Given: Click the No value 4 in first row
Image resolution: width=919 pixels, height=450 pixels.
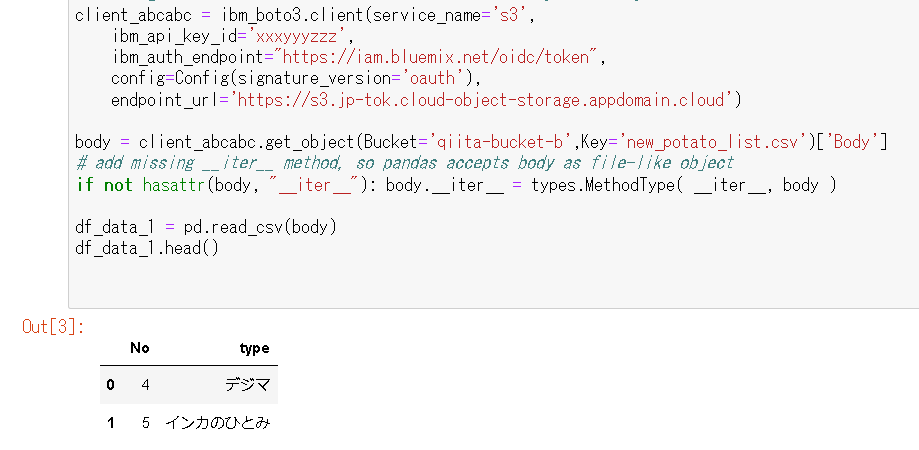Looking at the screenshot, I should [x=145, y=384].
